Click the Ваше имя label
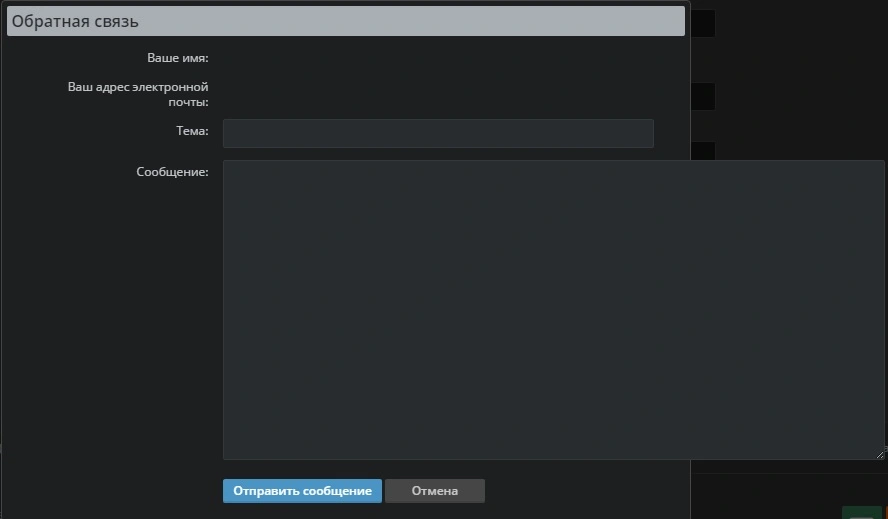The width and height of the screenshot is (888, 519). point(178,58)
